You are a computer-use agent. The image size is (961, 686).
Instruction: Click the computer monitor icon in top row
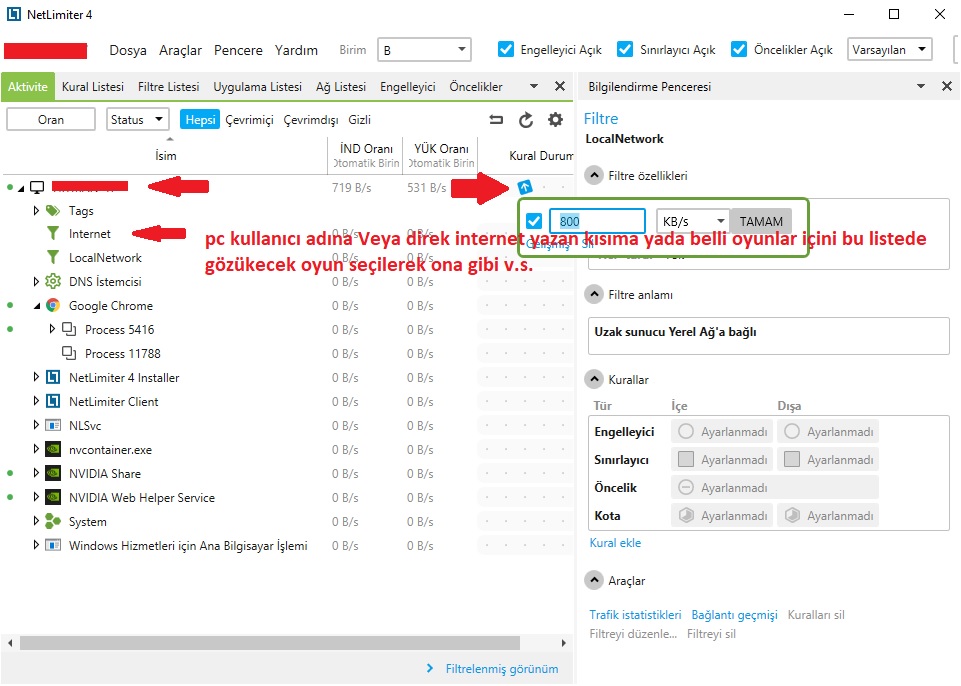[x=37, y=187]
